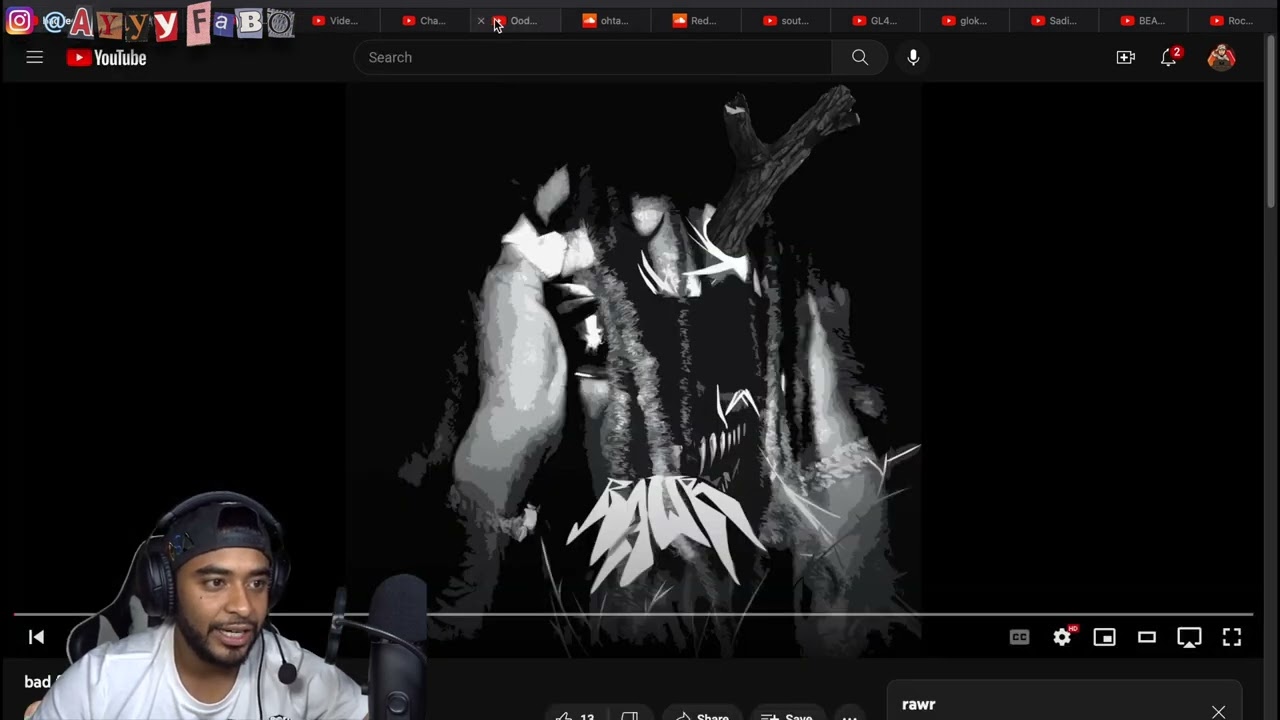
Task: Seek on the video progress bar
Action: tap(633, 614)
